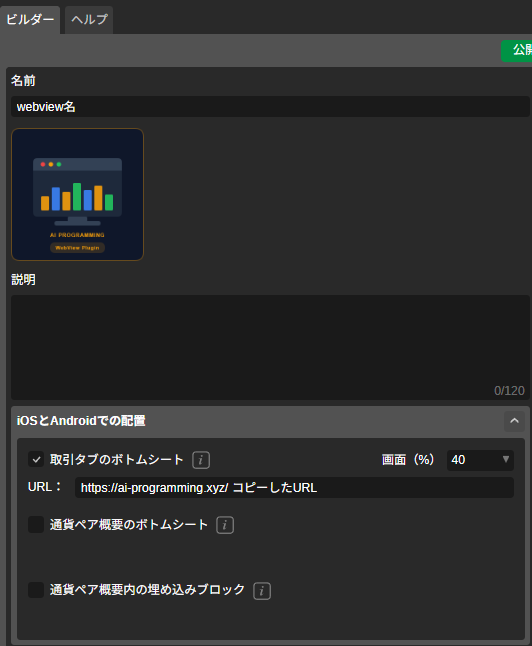Image resolution: width=532 pixels, height=646 pixels.
Task: Click the URL input field
Action: click(294, 488)
